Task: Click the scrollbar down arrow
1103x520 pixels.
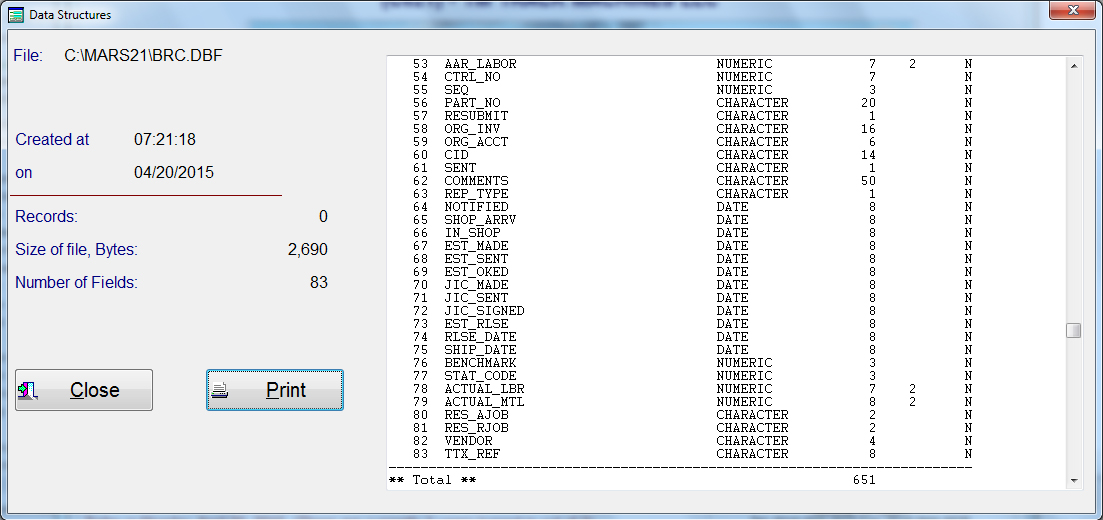Action: pos(1073,481)
